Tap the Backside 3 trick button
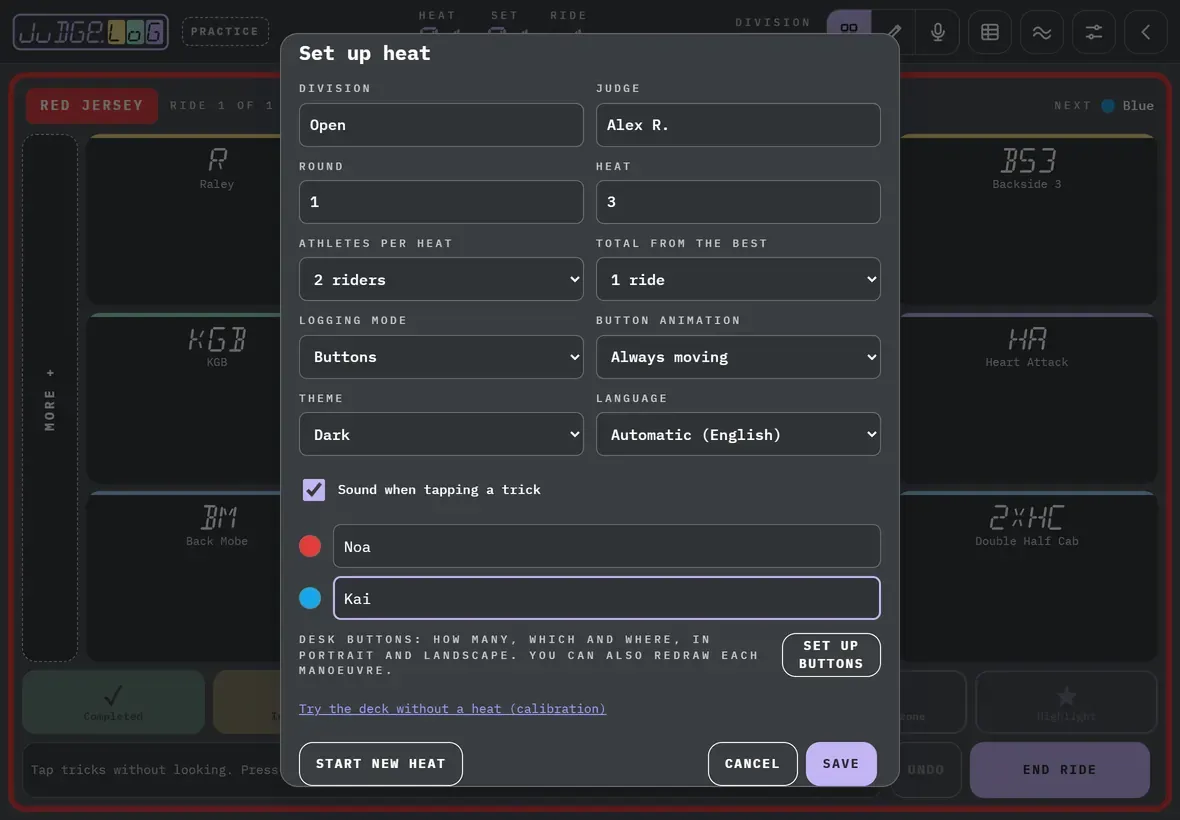Image resolution: width=1180 pixels, height=820 pixels. coord(1027,220)
